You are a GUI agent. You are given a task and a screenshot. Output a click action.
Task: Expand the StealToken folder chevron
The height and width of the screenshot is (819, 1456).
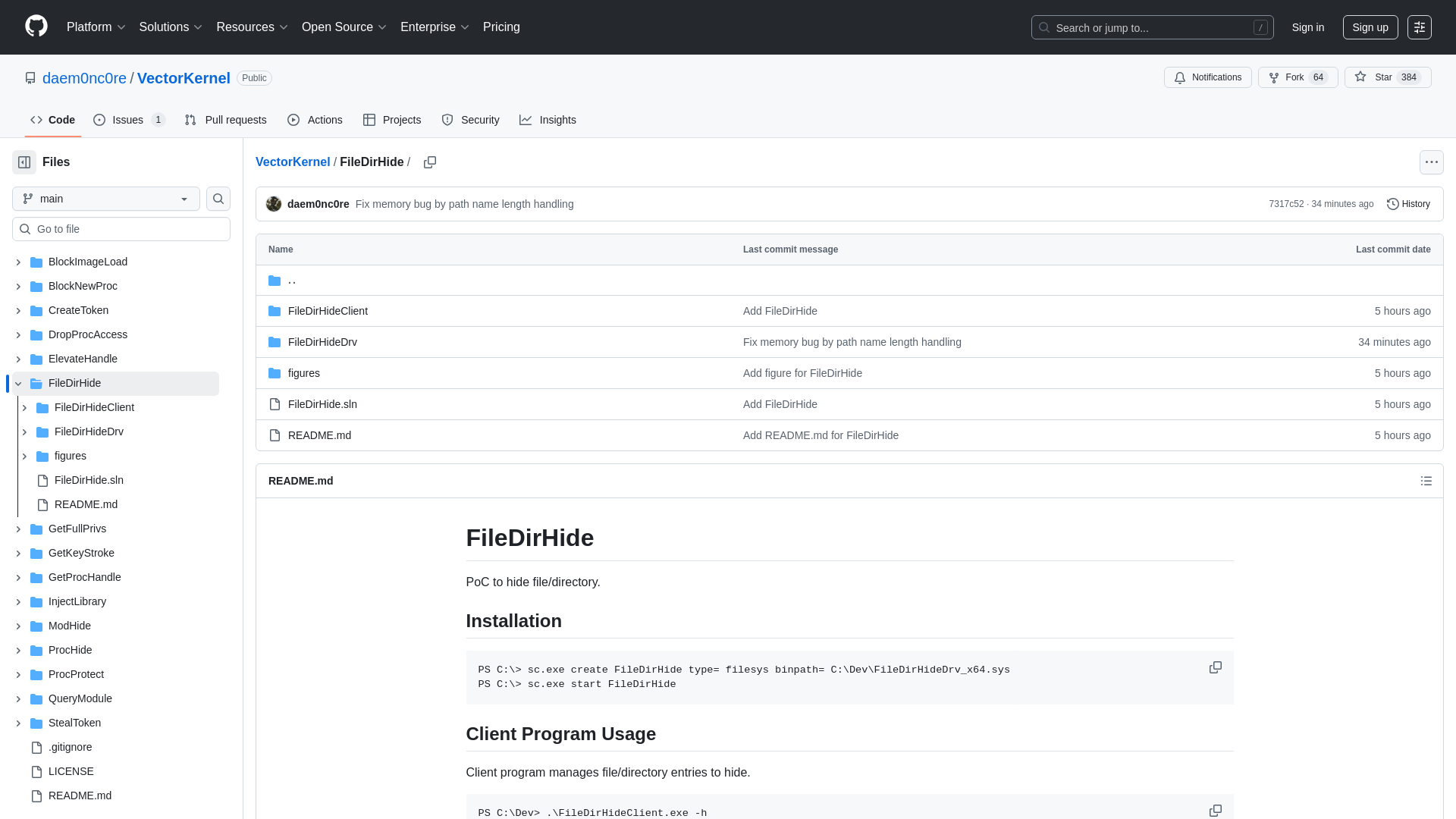pyautogui.click(x=18, y=723)
